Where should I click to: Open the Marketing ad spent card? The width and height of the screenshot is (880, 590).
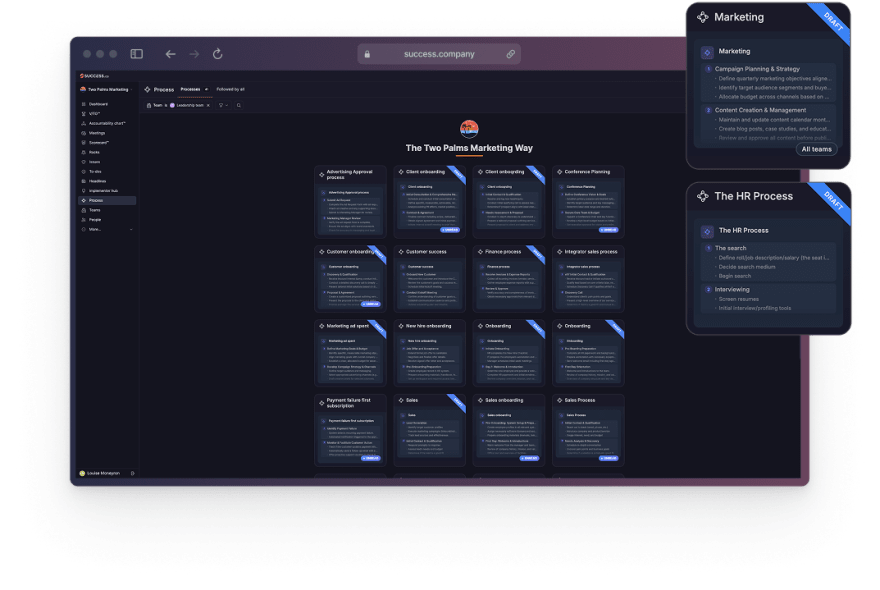coord(351,353)
